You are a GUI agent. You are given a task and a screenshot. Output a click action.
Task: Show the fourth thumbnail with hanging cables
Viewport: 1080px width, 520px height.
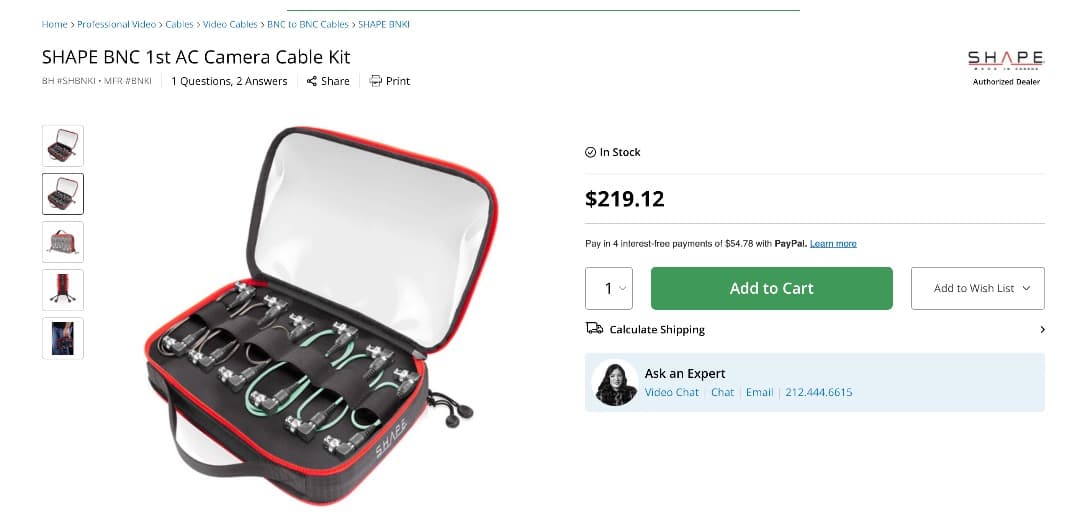click(63, 290)
